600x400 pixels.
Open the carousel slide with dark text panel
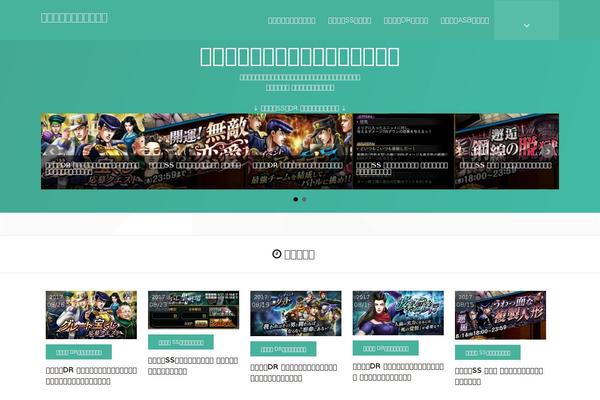tap(404, 151)
